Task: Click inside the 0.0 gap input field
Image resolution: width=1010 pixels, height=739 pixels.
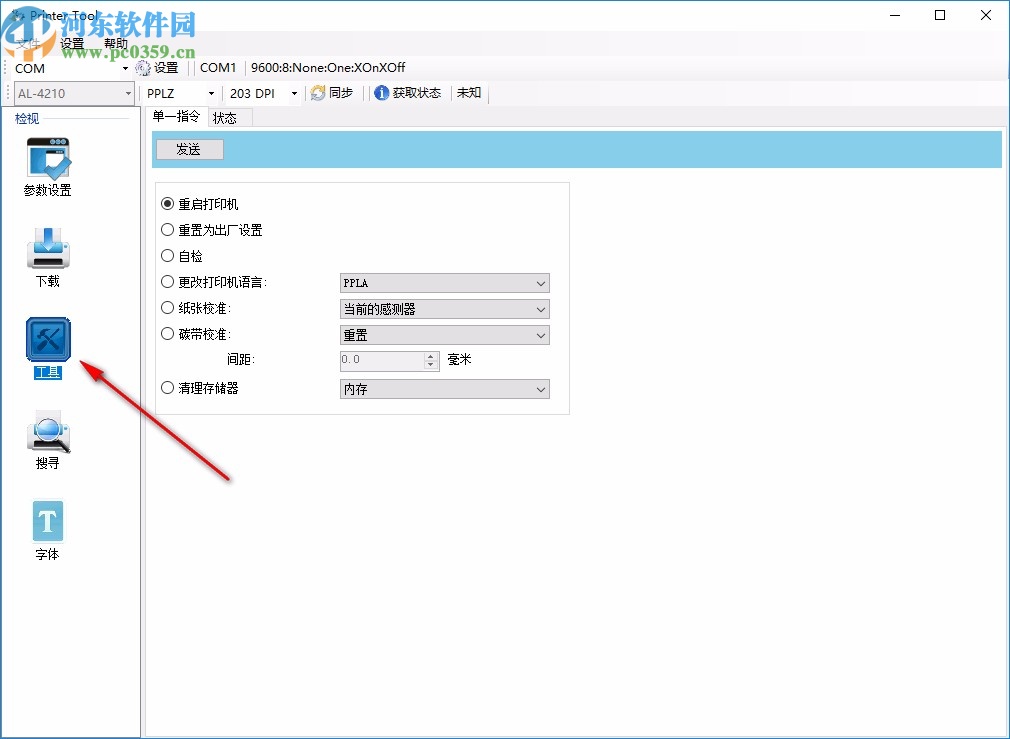Action: (x=380, y=360)
